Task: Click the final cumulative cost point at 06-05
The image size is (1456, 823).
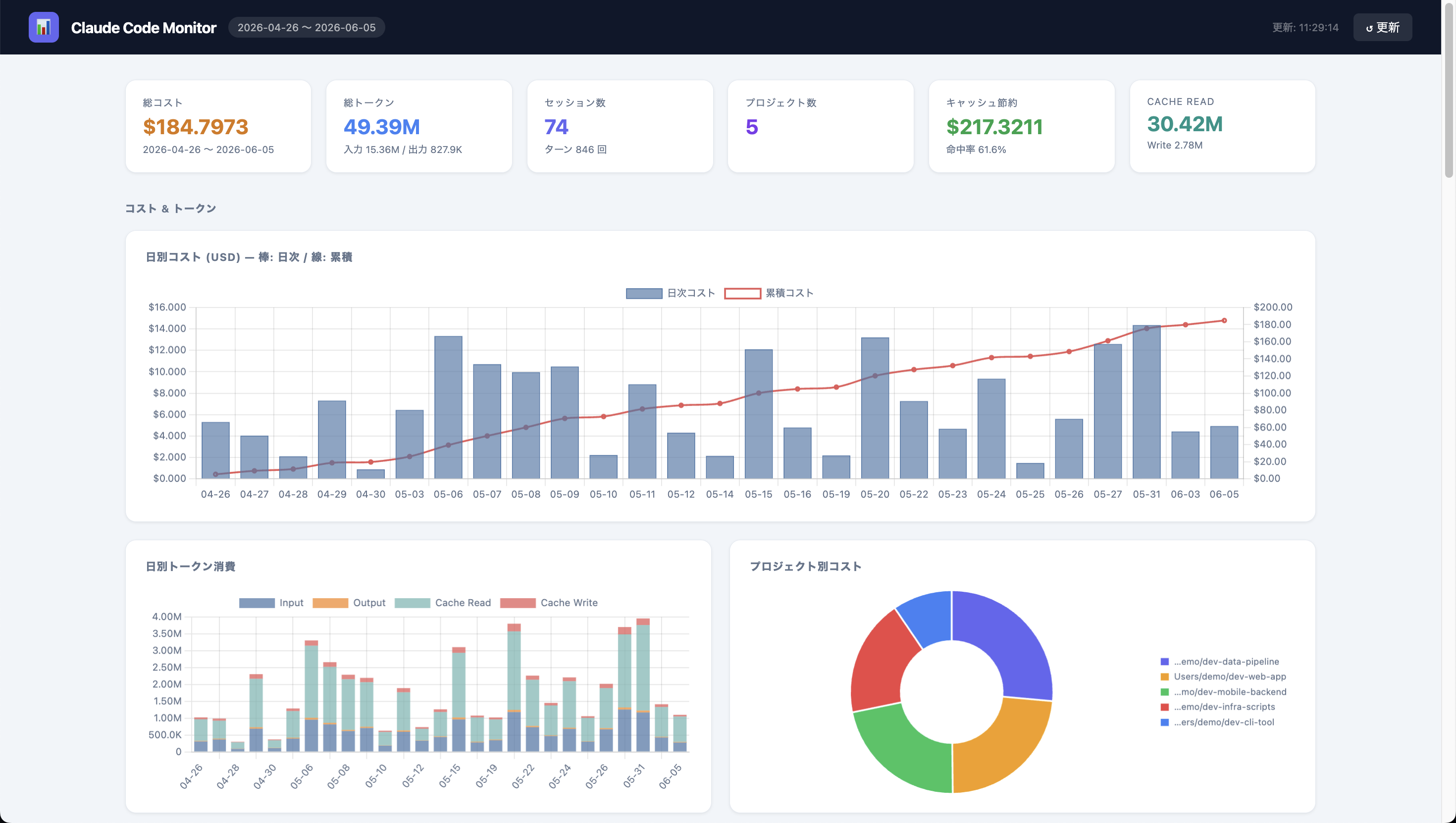Action: pos(1224,320)
